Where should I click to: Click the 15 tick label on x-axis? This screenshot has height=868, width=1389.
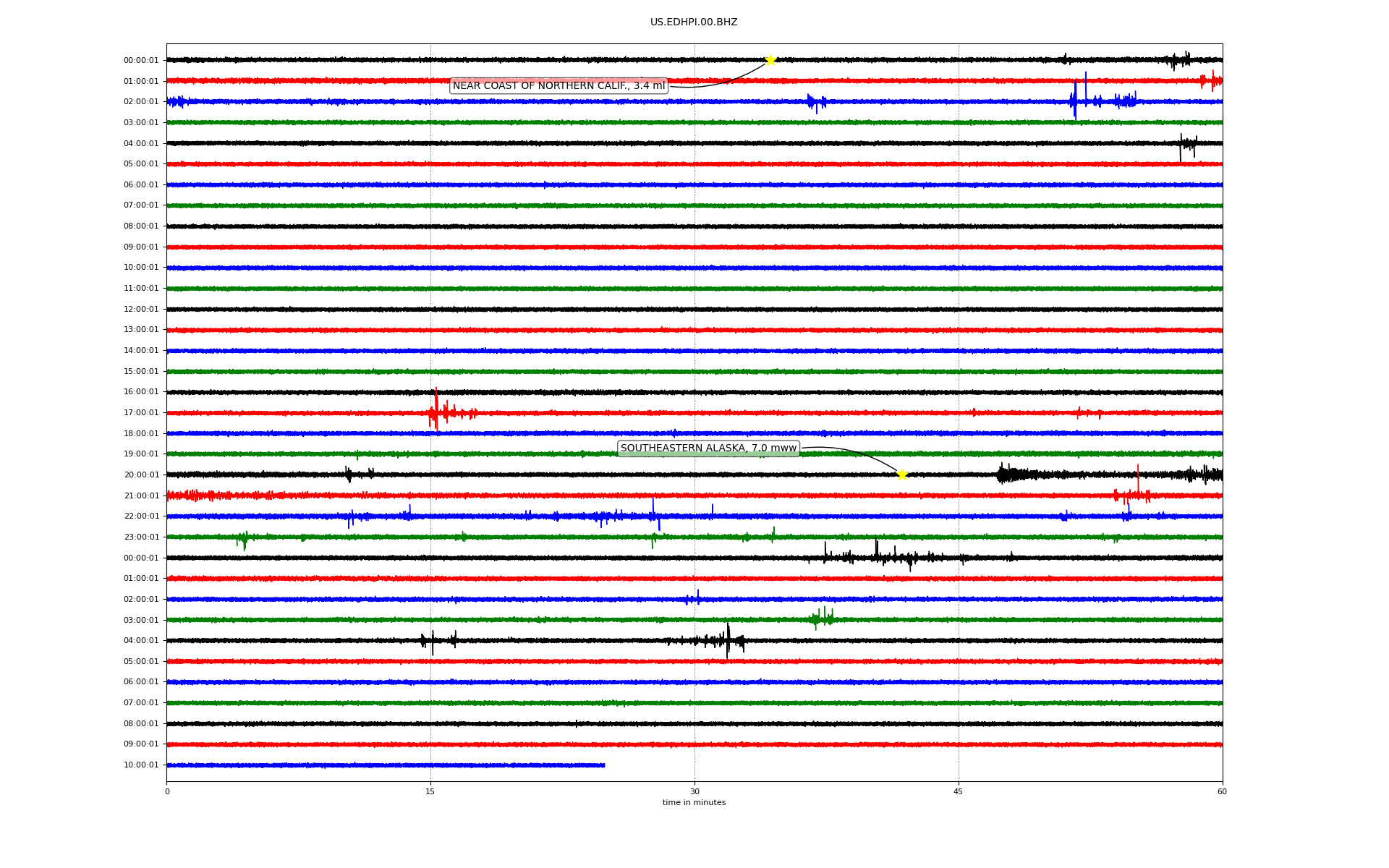tap(430, 791)
